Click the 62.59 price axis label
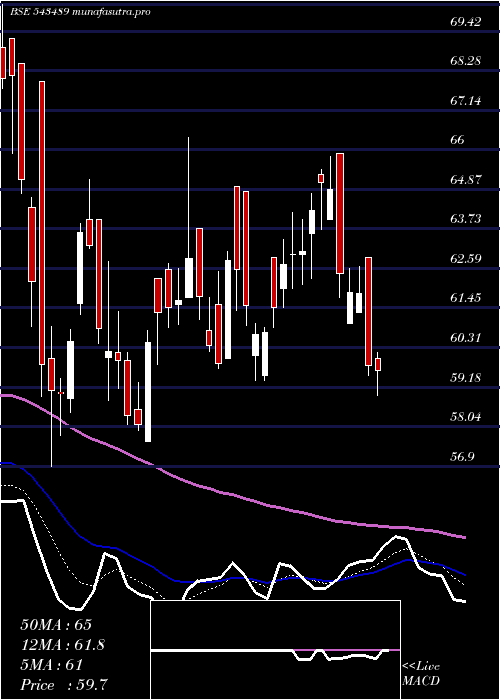This screenshot has width=500, height=700. pos(466,258)
